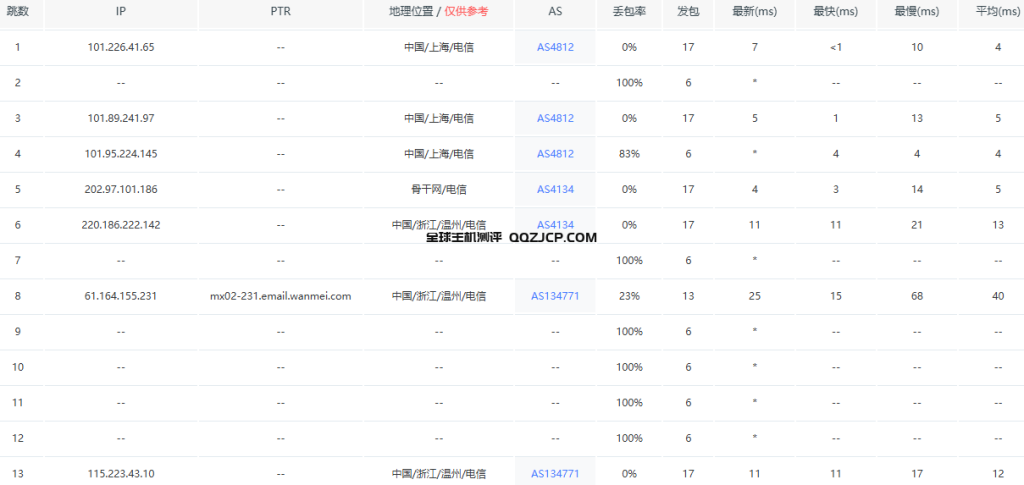Open AS4812 link for 101.89.241.97
Image resolution: width=1024 pixels, height=485 pixels.
click(x=555, y=118)
